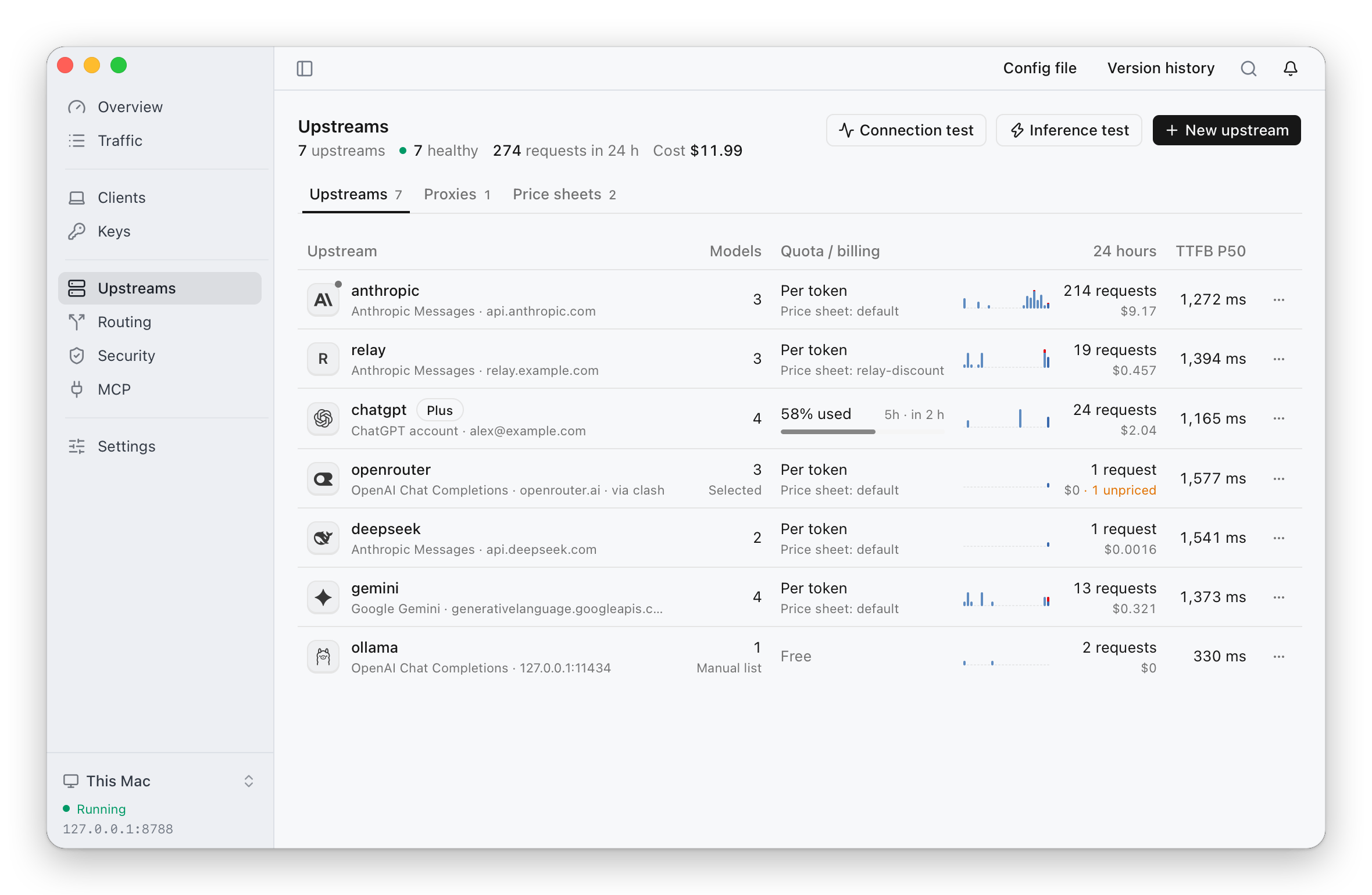The width and height of the screenshot is (1372, 895).
Task: Click the deepseek whale icon
Action: pos(323,538)
